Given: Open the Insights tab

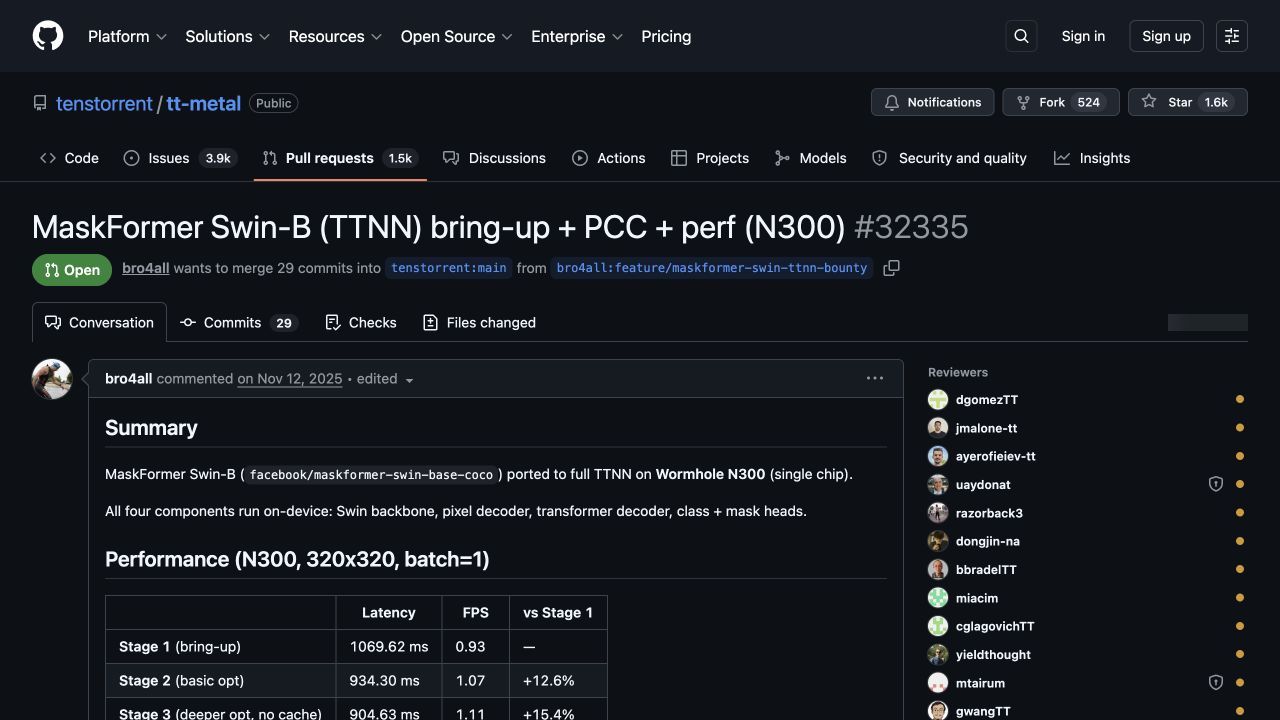Looking at the screenshot, I should click(x=1092, y=158).
